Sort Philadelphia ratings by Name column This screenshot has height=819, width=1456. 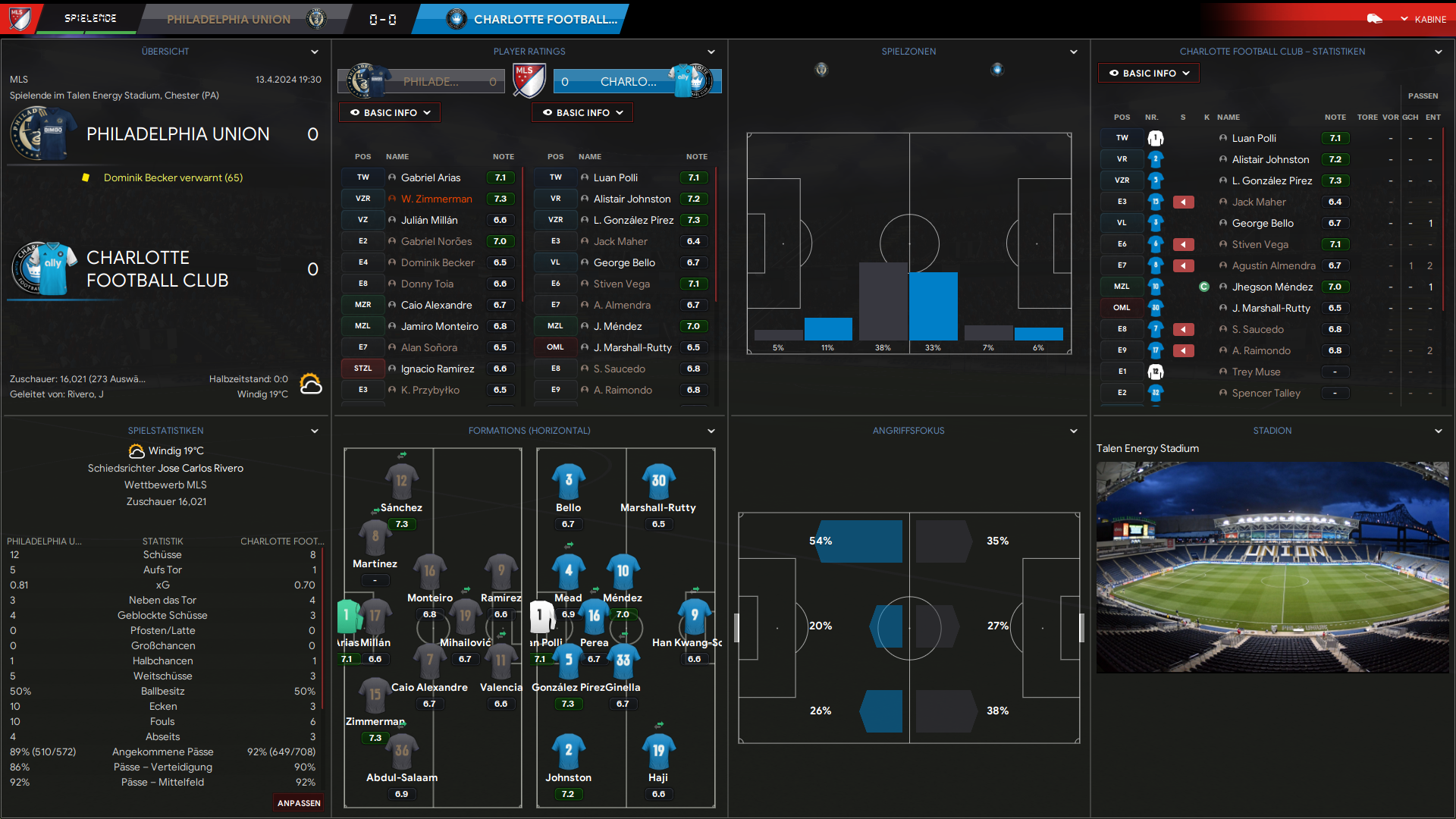coord(397,156)
